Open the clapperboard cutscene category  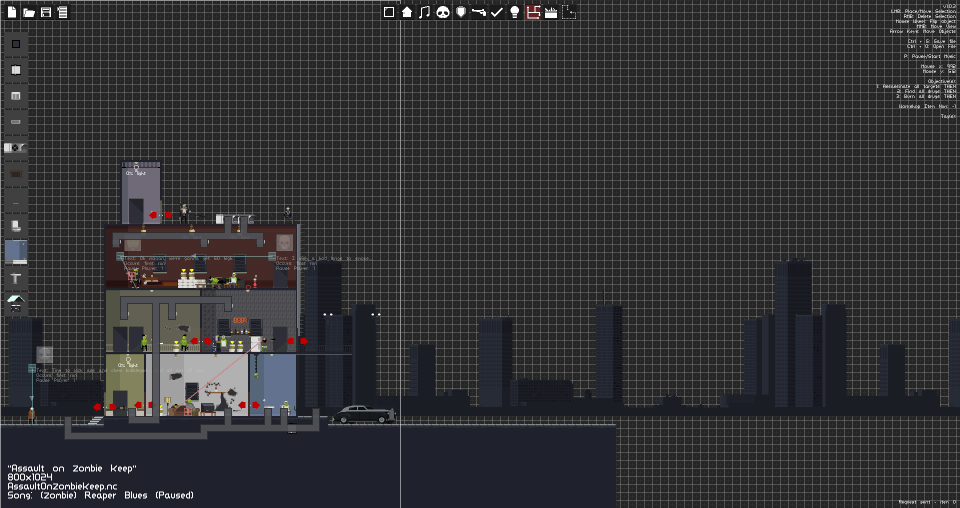click(551, 12)
